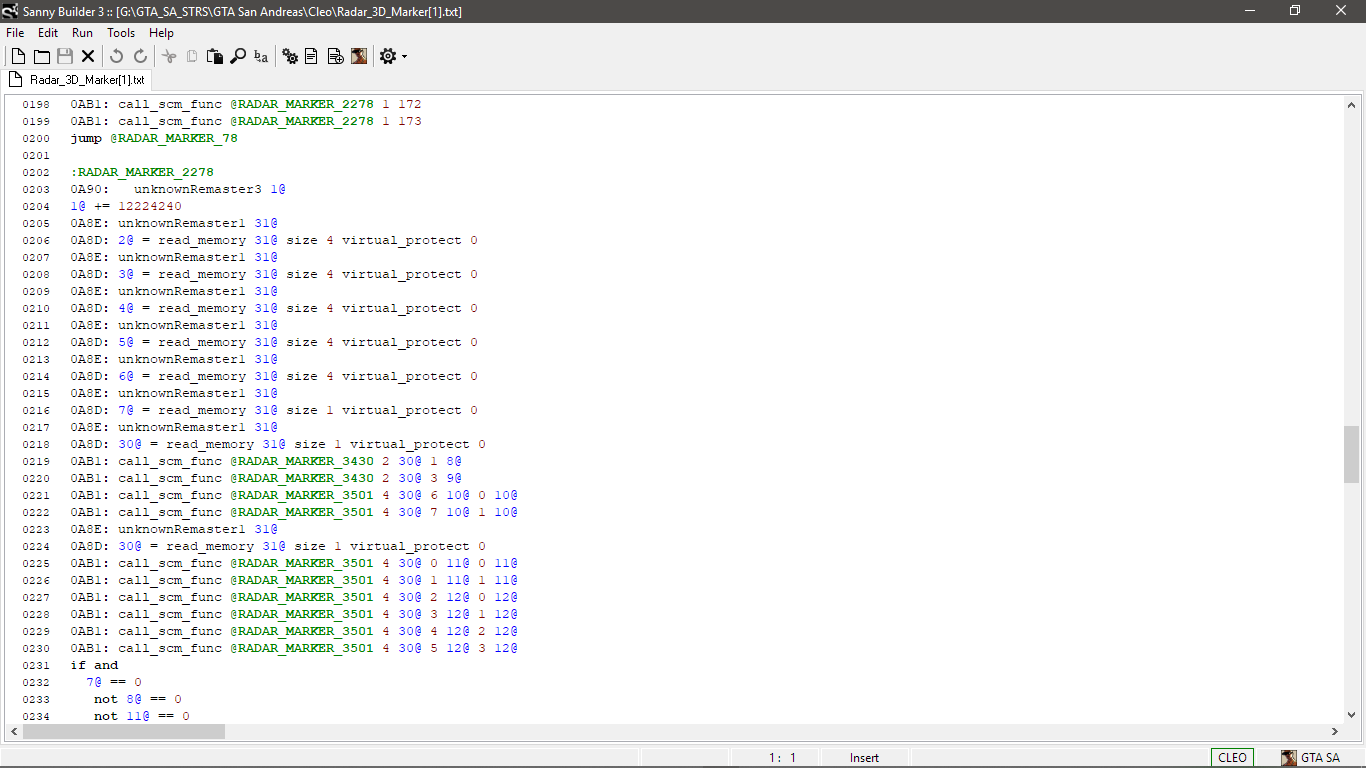Click the horizontal scrollbar right arrow
Viewport: 1366px width, 768px height.
coord(1335,732)
